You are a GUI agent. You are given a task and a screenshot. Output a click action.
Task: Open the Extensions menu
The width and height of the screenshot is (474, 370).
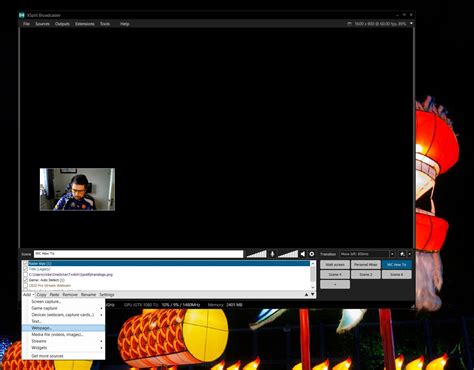point(85,24)
